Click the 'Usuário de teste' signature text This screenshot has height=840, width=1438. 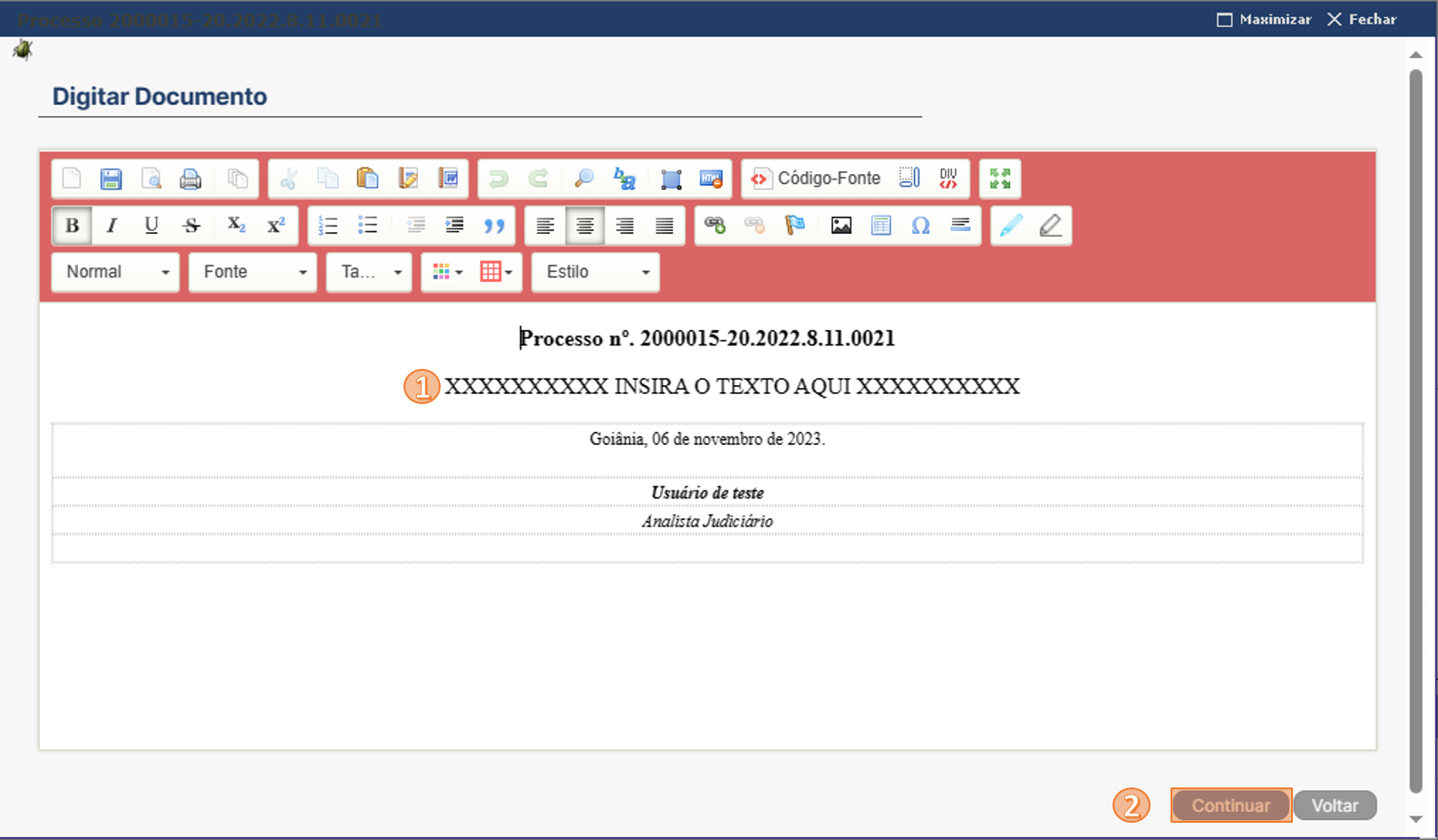pos(707,493)
